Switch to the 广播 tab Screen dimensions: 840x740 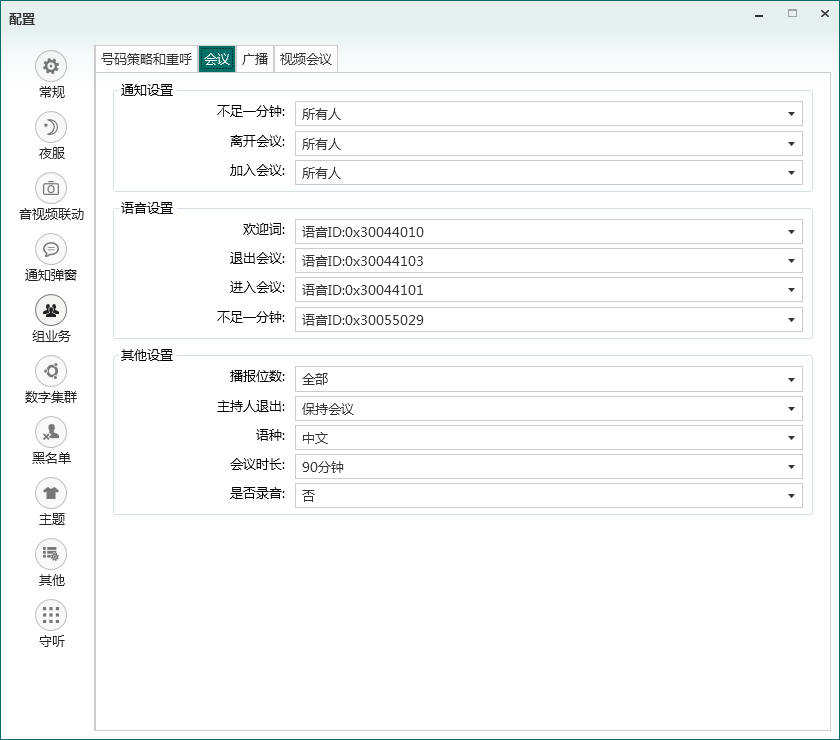255,59
